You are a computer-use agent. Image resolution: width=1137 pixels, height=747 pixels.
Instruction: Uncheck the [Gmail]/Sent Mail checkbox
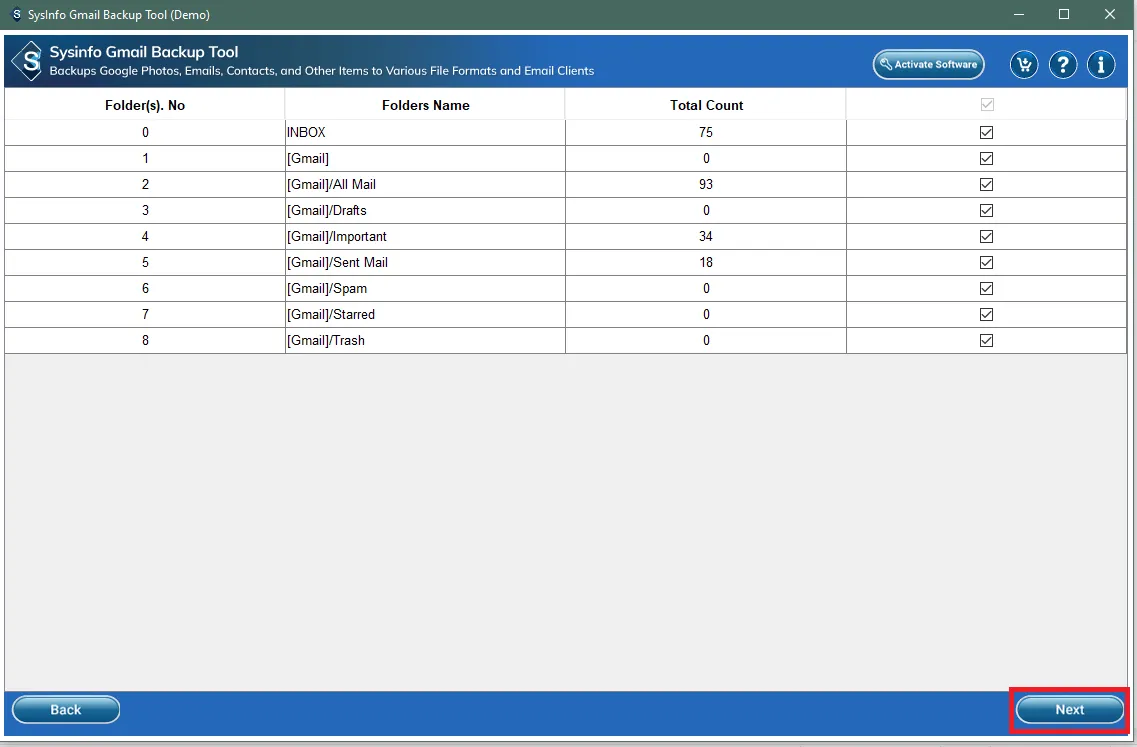click(986, 263)
